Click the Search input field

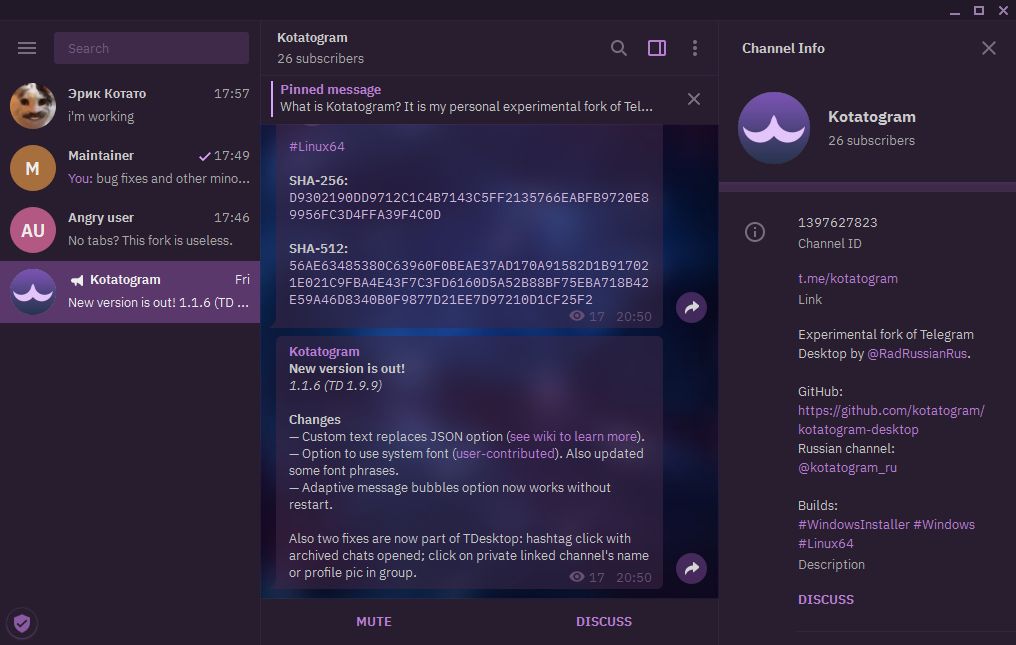click(151, 47)
